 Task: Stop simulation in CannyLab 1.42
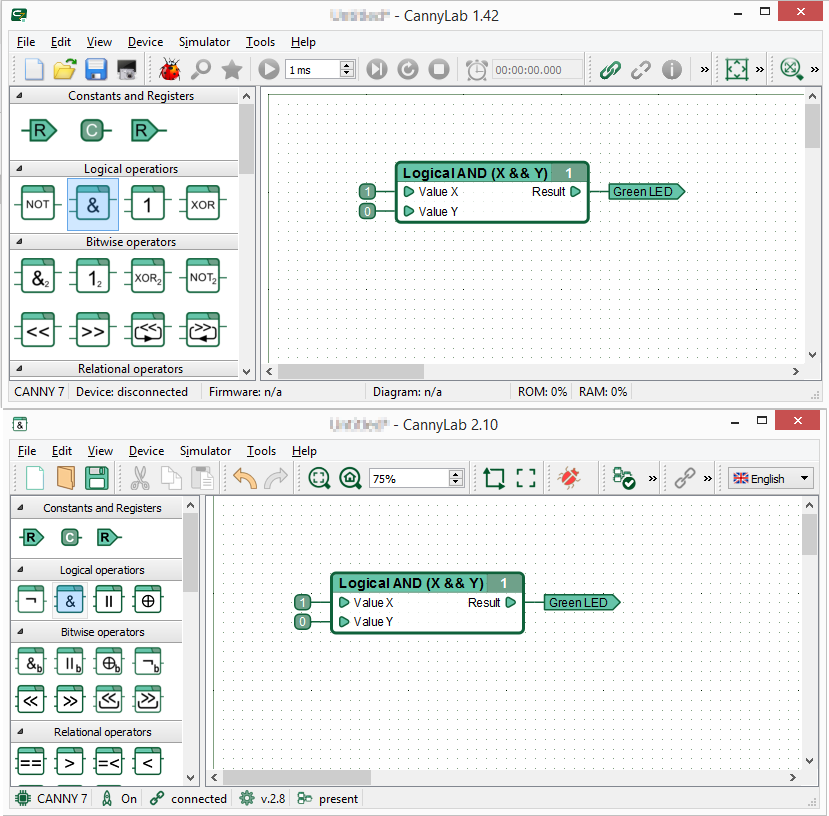pos(439,70)
